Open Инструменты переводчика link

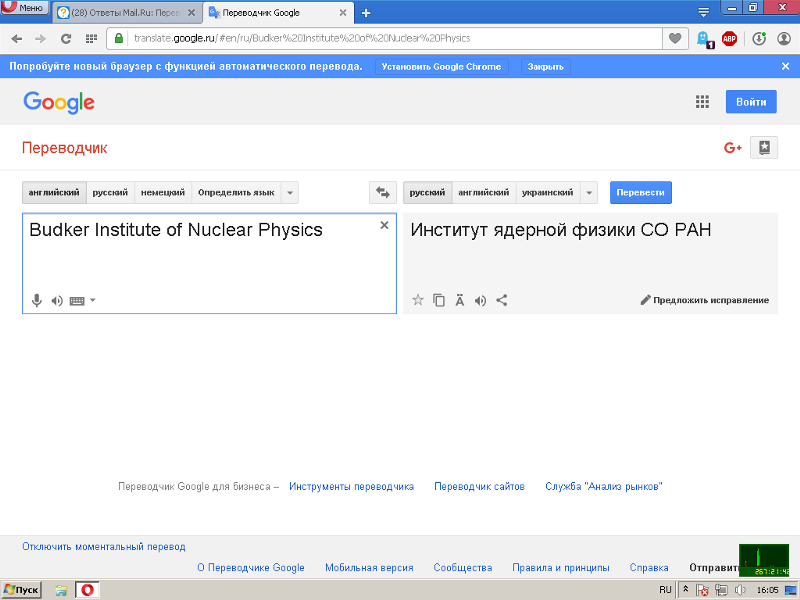[x=352, y=487]
